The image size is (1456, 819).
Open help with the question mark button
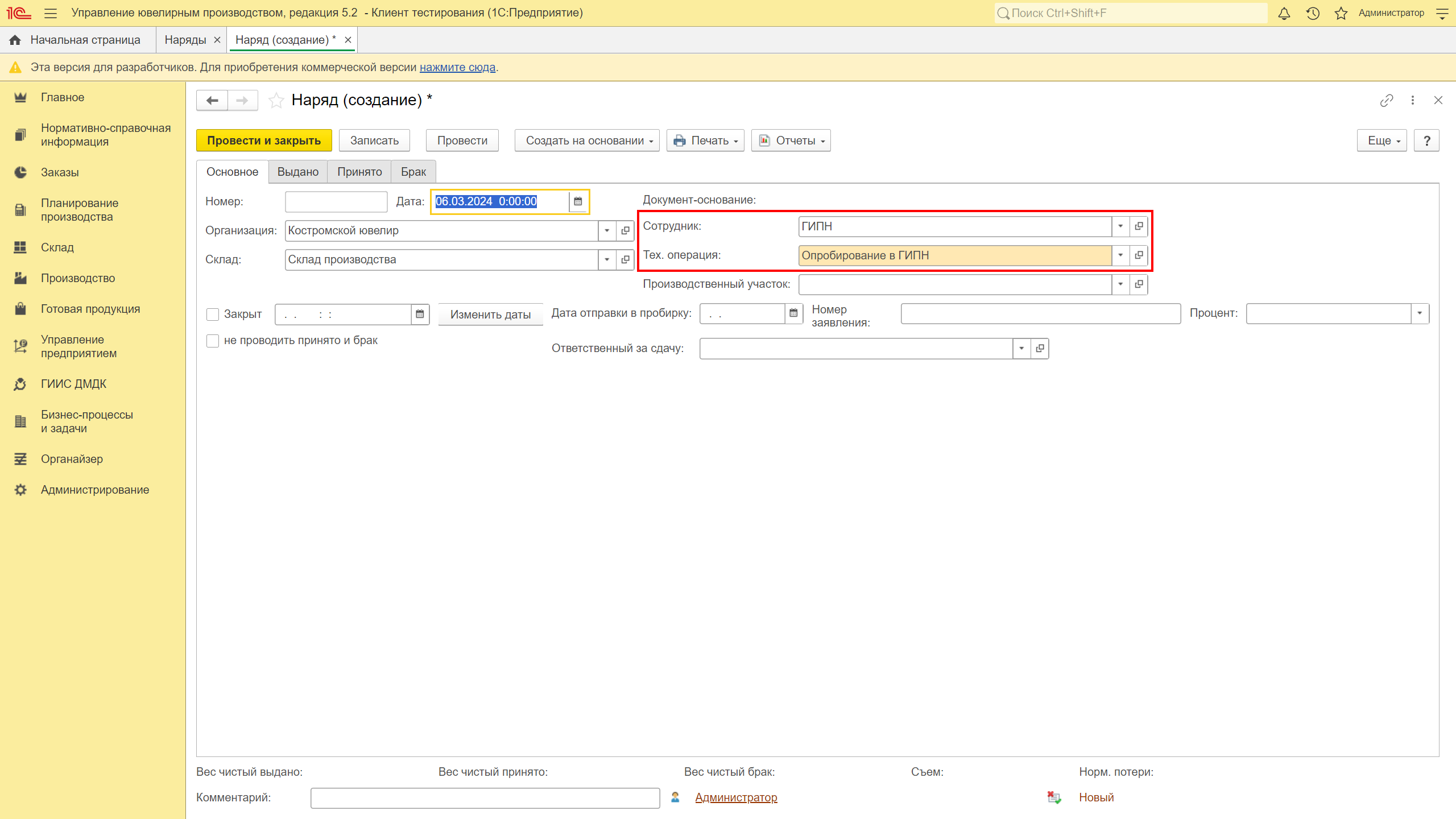click(x=1427, y=140)
